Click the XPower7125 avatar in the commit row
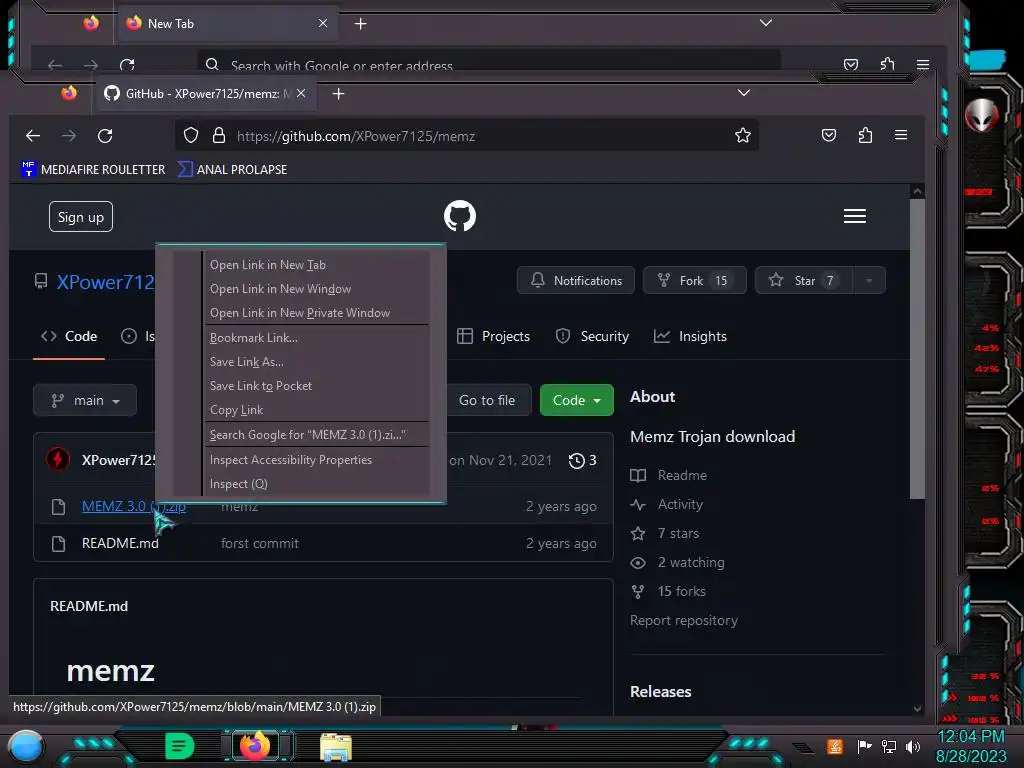Image resolution: width=1024 pixels, height=768 pixels. click(x=58, y=460)
